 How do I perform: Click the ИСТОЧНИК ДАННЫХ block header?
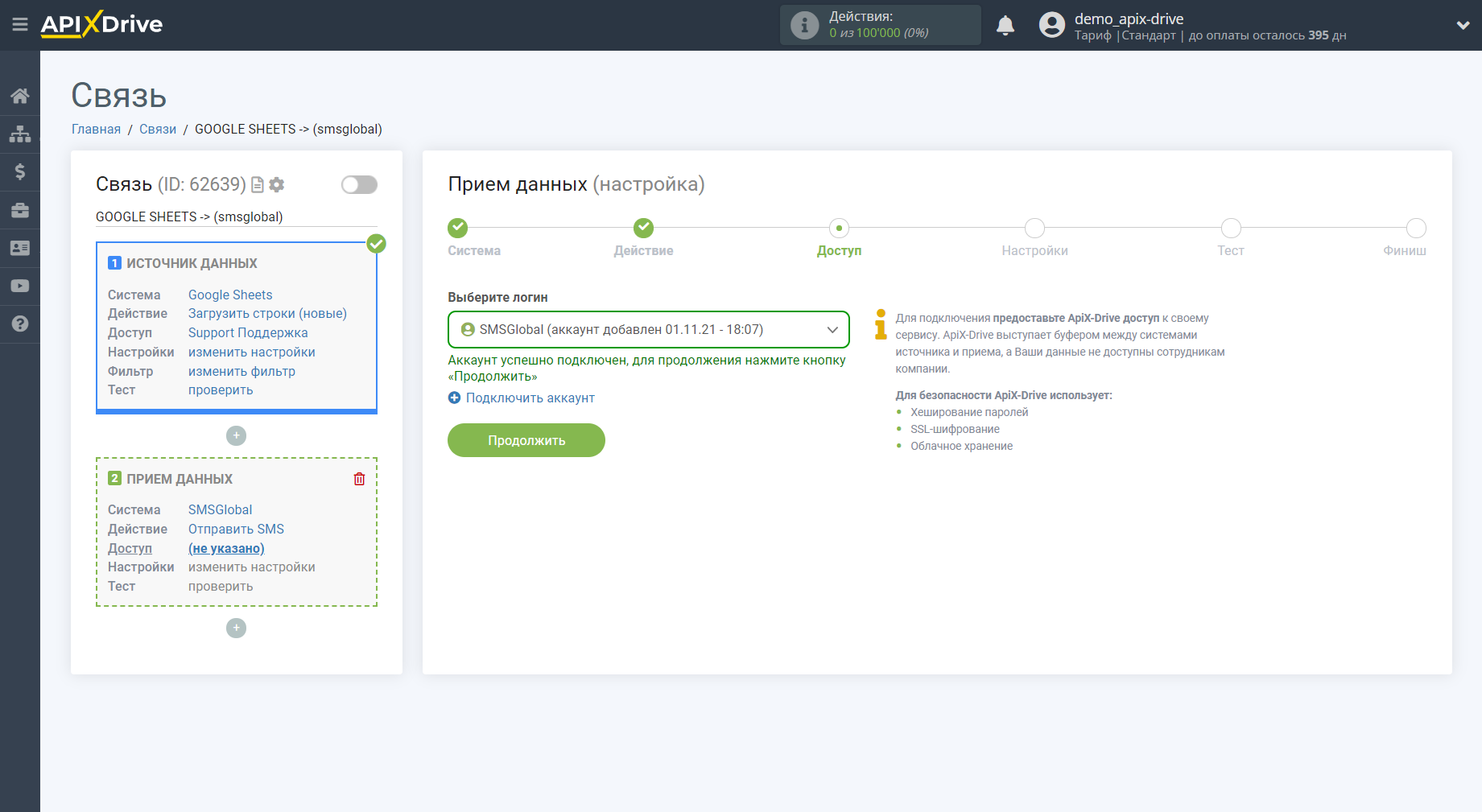pos(192,263)
